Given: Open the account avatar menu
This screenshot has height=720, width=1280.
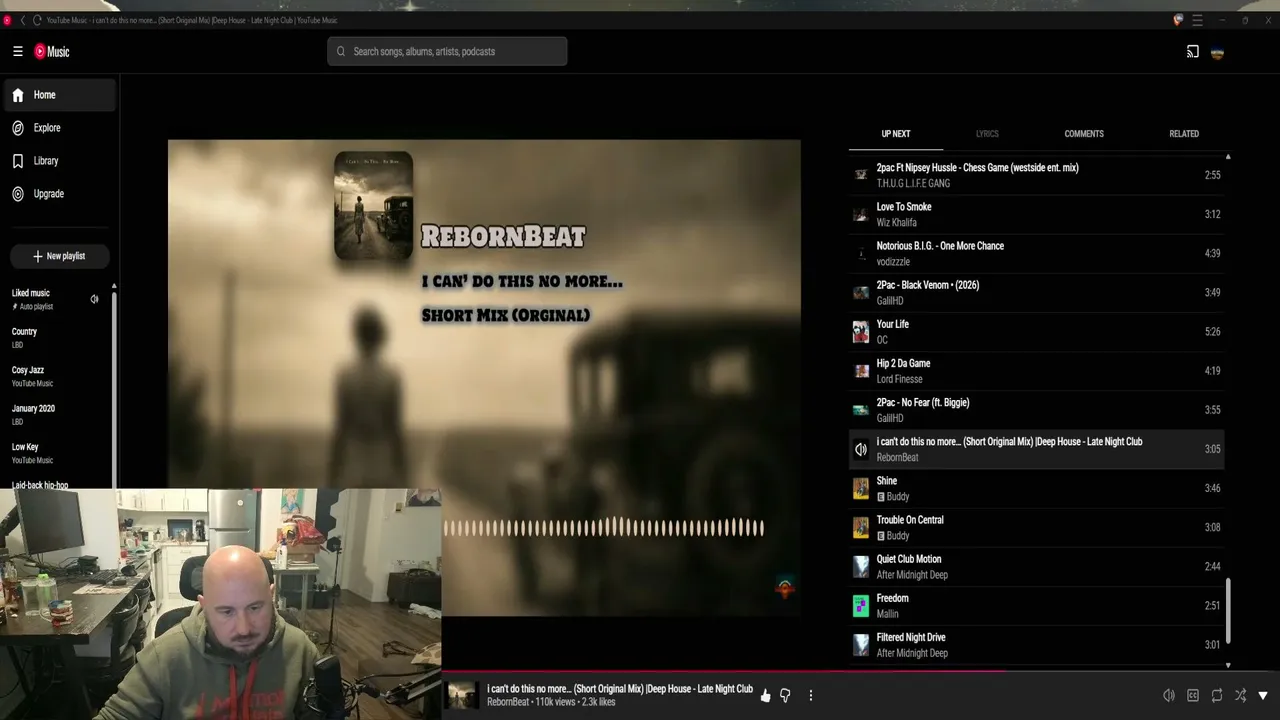Looking at the screenshot, I should point(1217,52).
